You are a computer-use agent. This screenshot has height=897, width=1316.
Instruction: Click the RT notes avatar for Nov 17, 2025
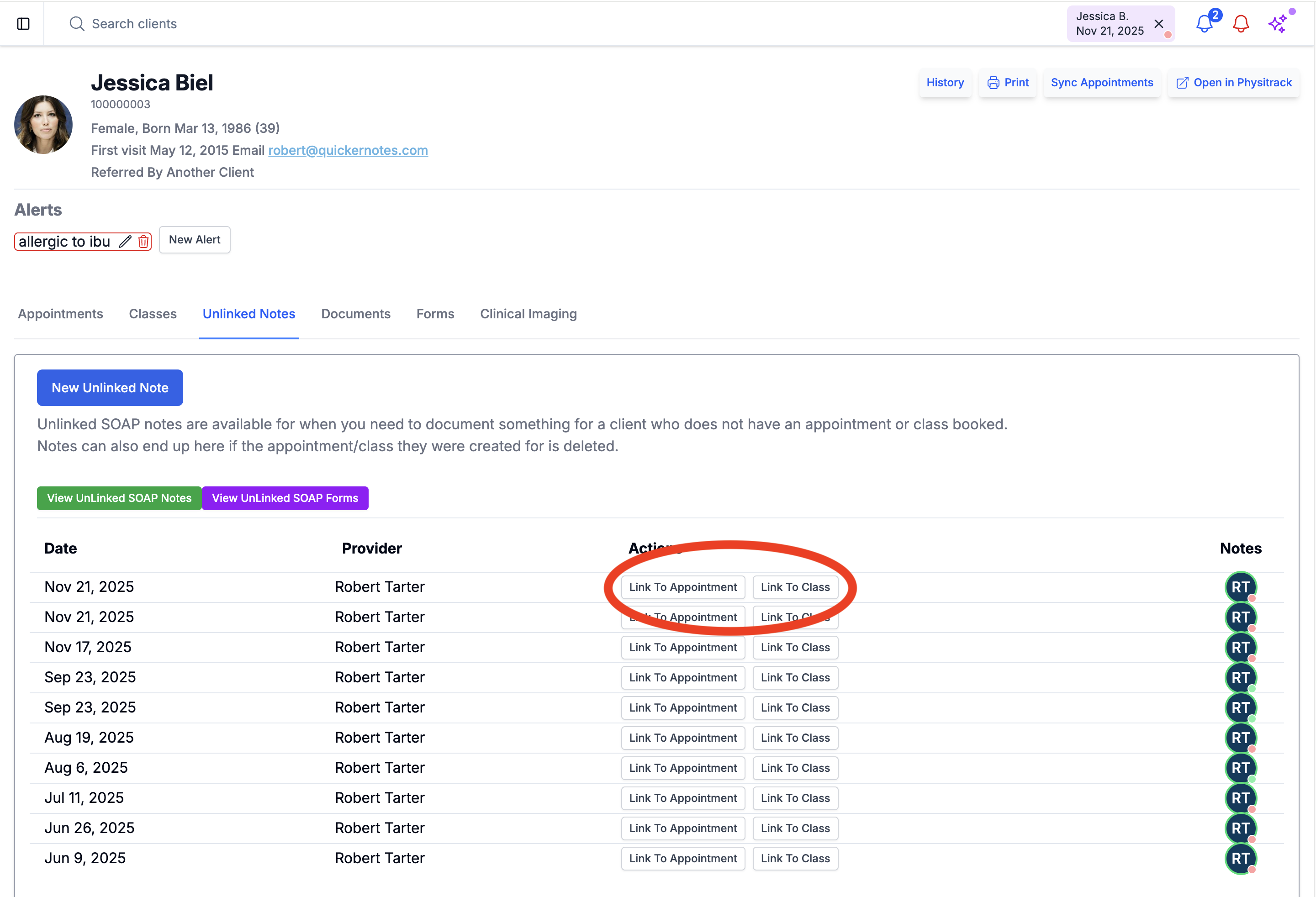1240,647
